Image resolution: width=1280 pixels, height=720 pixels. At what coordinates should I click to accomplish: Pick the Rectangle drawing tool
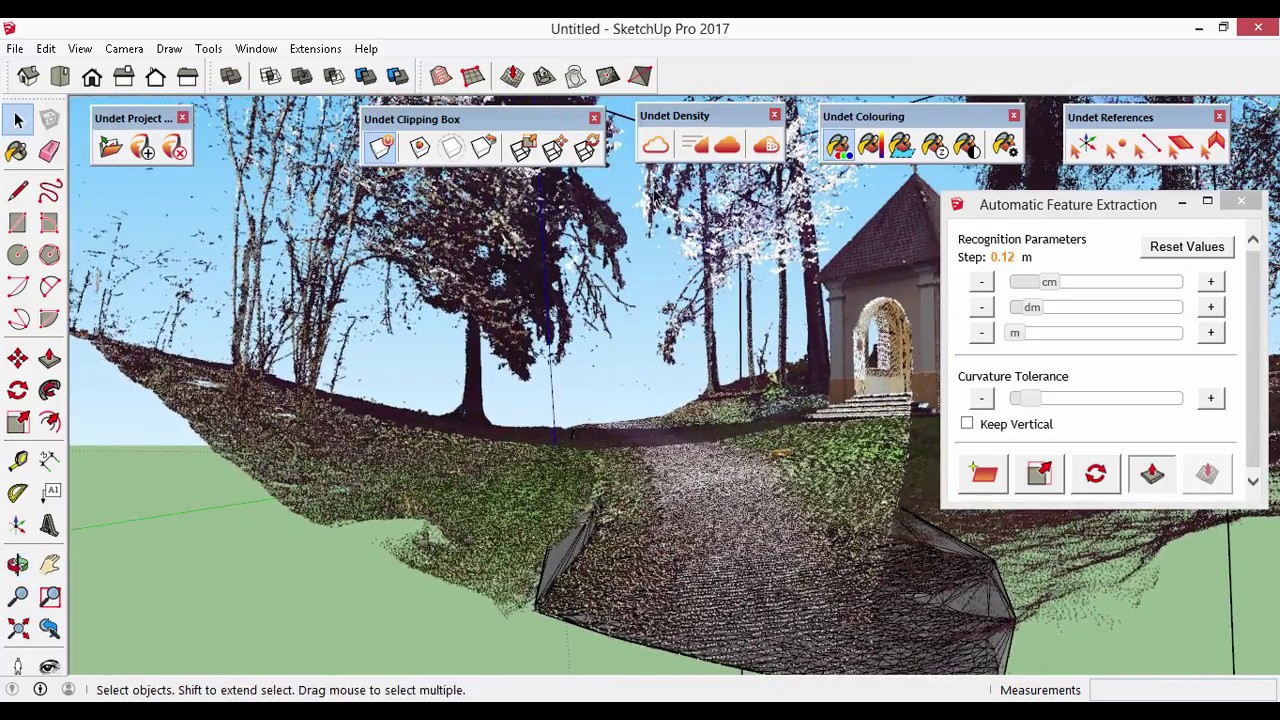click(x=17, y=223)
